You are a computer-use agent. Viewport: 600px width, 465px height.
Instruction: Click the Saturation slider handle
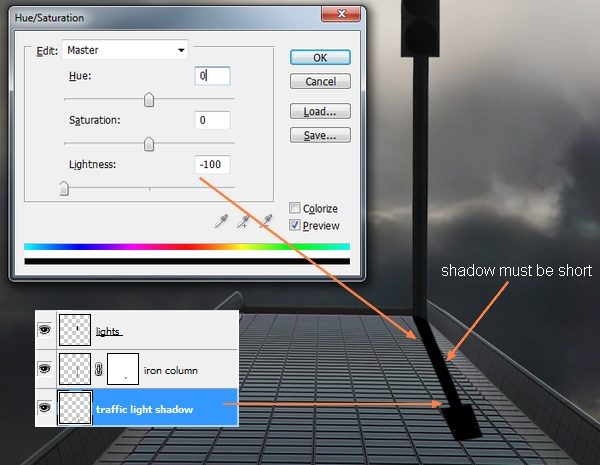(149, 144)
